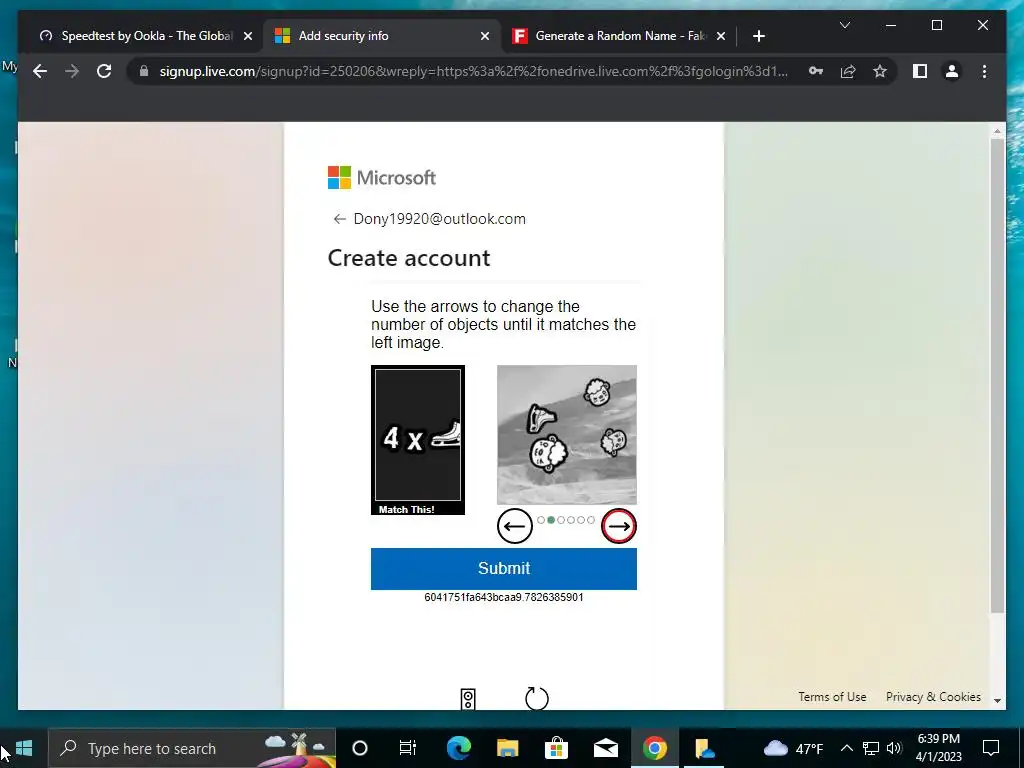Click the Type here to search box
Viewport: 1024px width, 768px height.
pyautogui.click(x=192, y=748)
